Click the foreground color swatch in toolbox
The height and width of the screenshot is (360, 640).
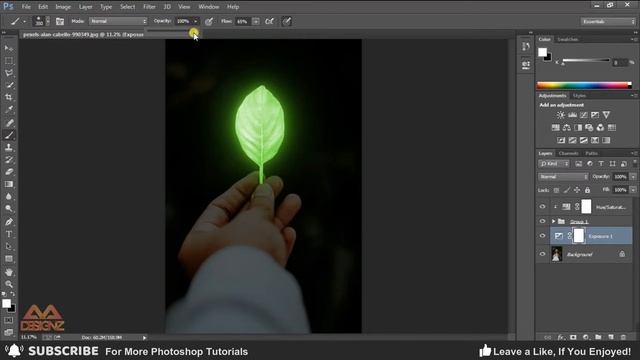(7, 303)
